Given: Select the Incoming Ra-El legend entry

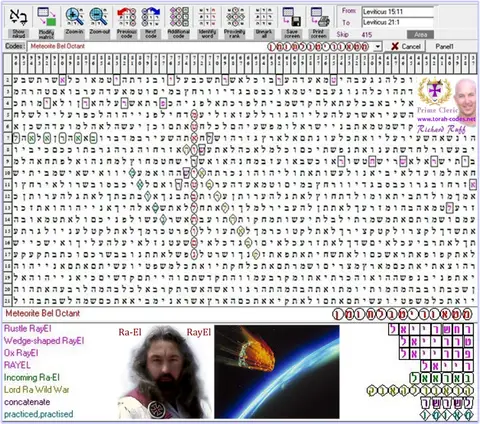Looking at the screenshot, I should pyautogui.click(x=32, y=378).
